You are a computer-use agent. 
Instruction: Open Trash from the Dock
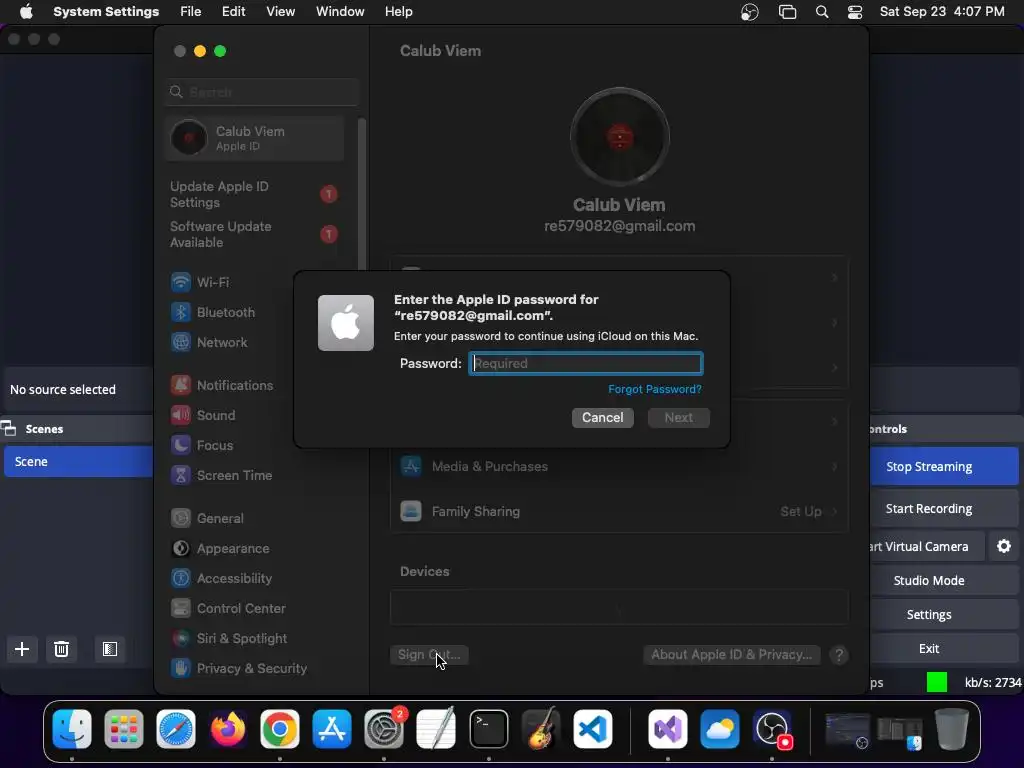tap(952, 729)
